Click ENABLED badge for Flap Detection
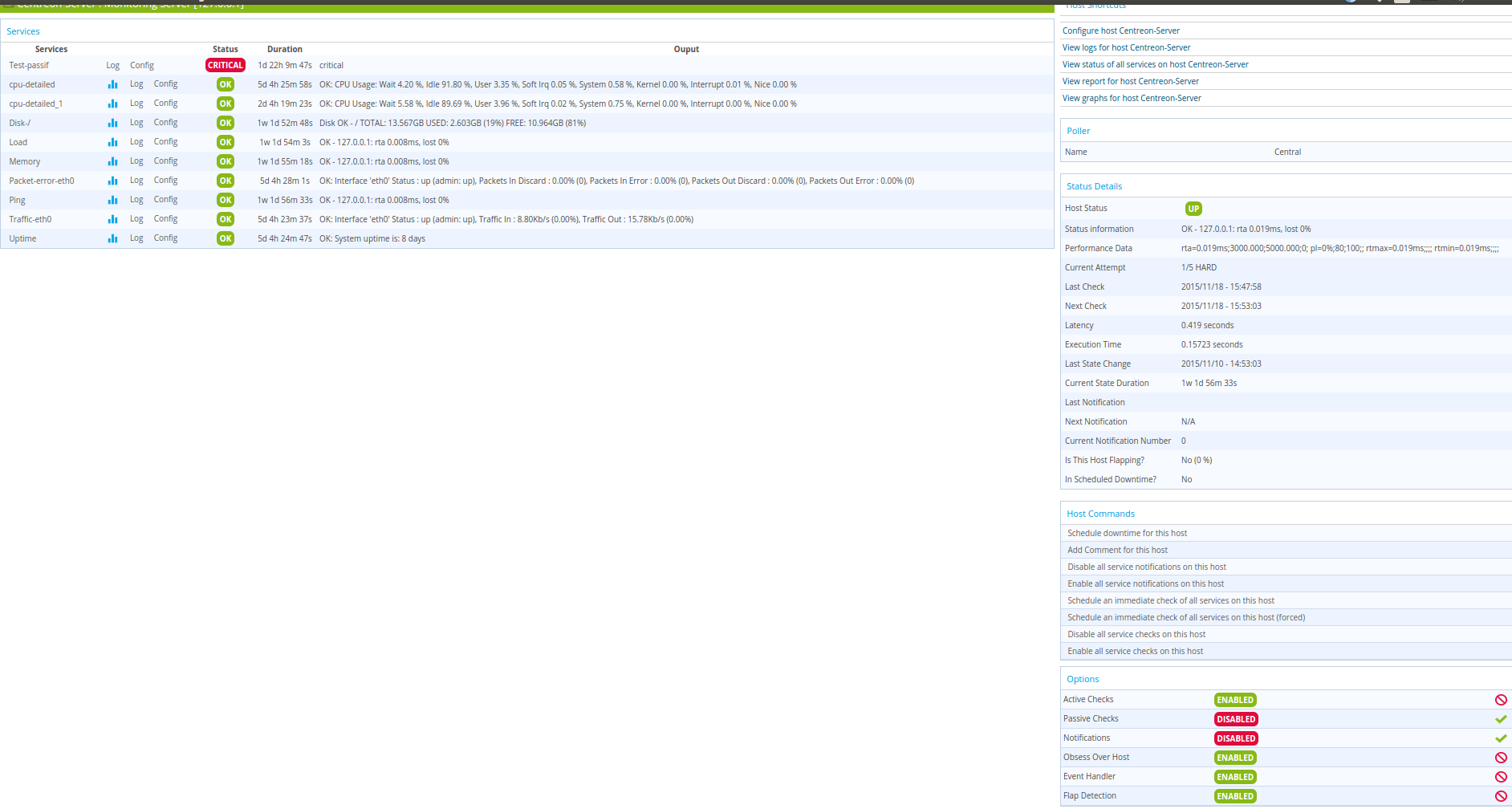This screenshot has width=1512, height=809. tap(1235, 796)
